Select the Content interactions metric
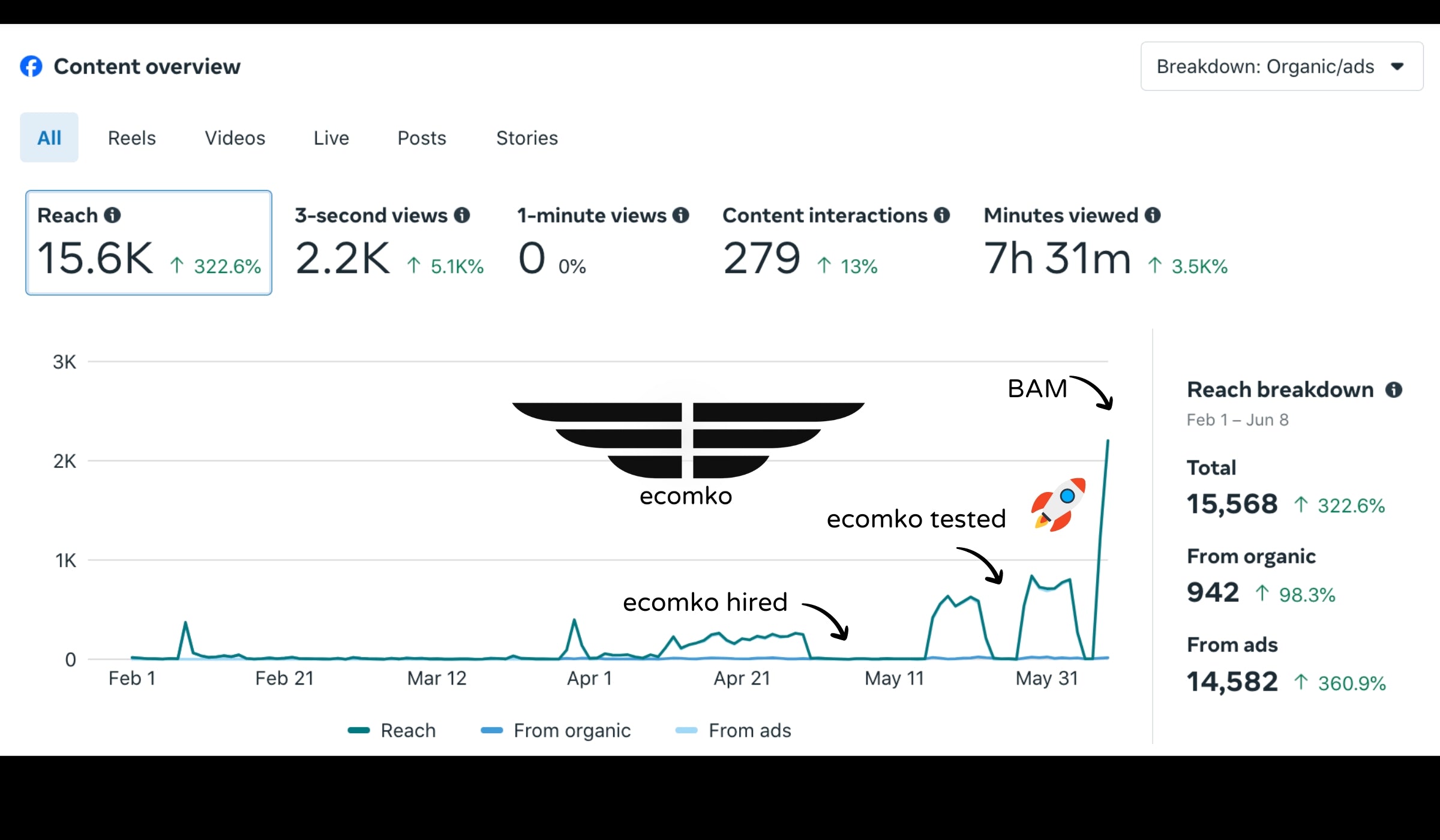The height and width of the screenshot is (840, 1440). (x=835, y=242)
